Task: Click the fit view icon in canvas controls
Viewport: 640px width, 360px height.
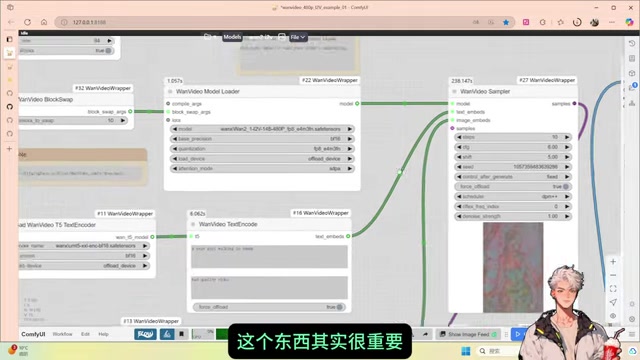Action: tap(613, 289)
